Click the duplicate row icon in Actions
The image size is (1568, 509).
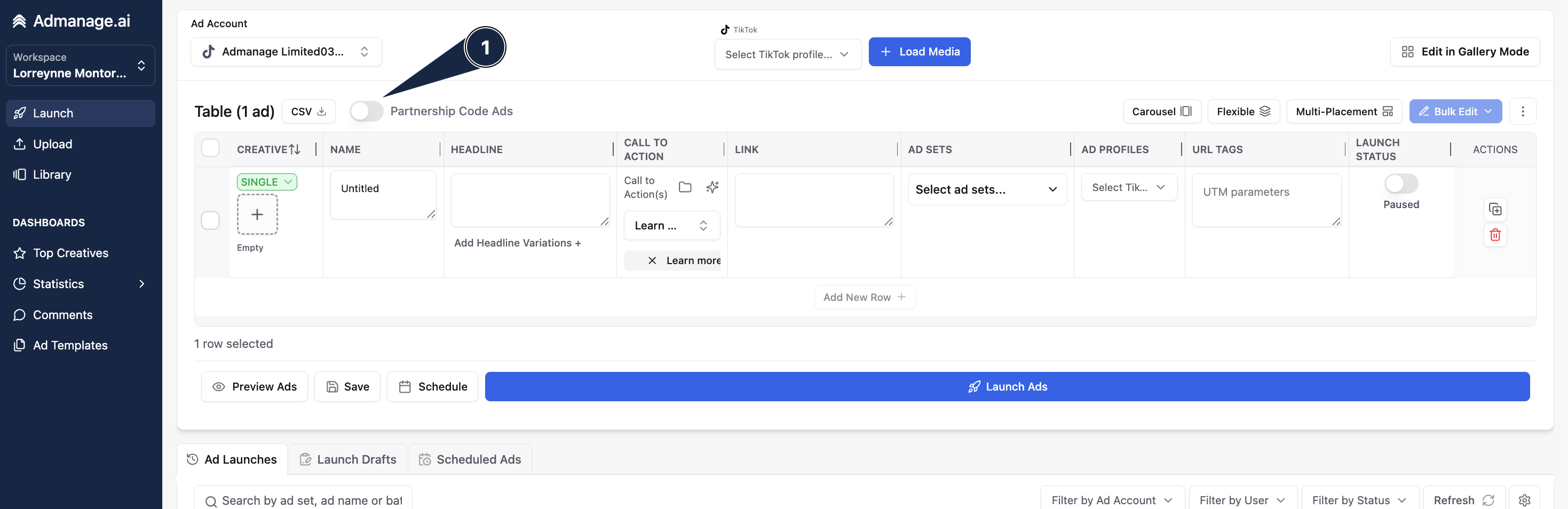click(1495, 210)
